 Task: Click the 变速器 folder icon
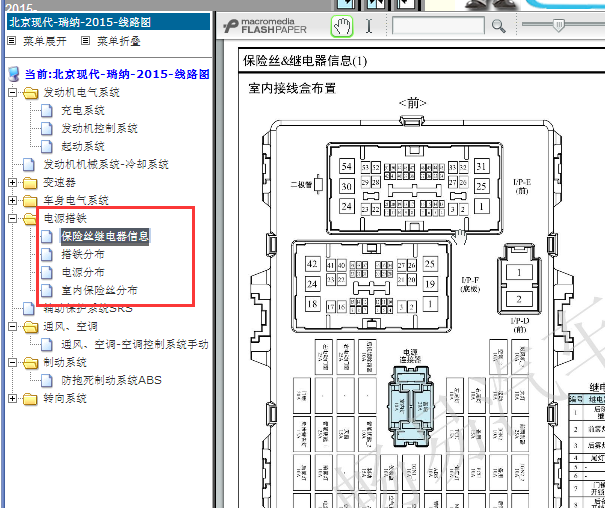pyautogui.click(x=30, y=183)
